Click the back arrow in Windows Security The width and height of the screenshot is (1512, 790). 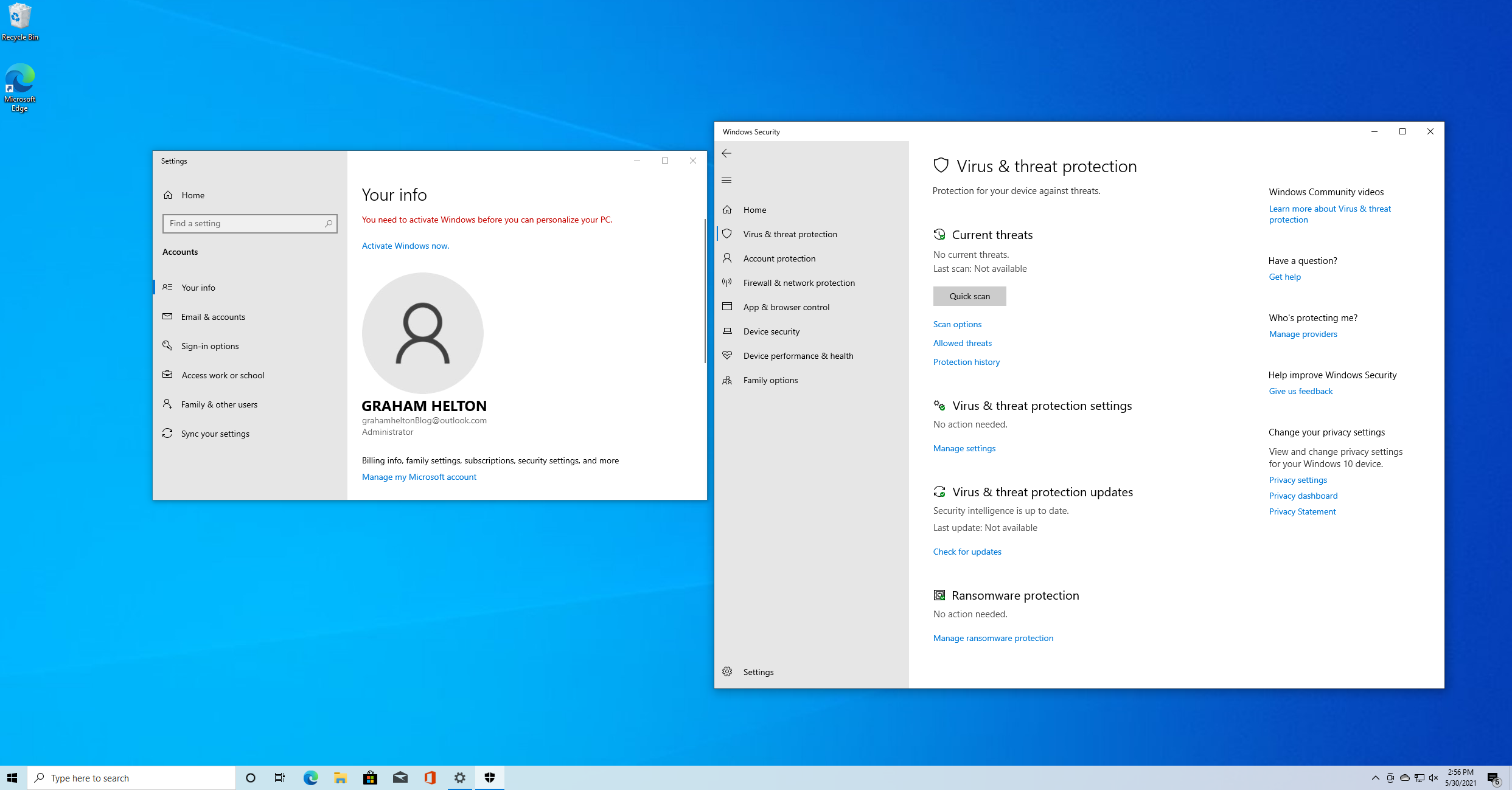pos(726,153)
